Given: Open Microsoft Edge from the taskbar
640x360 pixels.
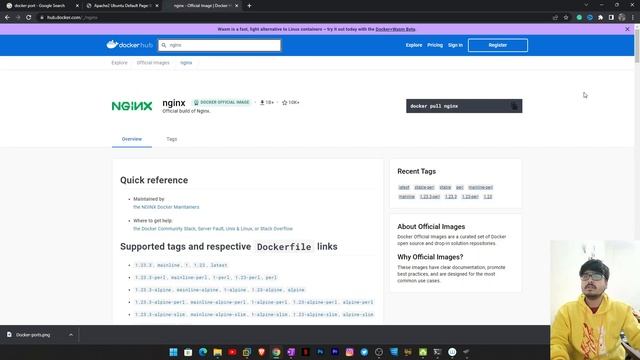Looking at the screenshot, I should [203, 352].
